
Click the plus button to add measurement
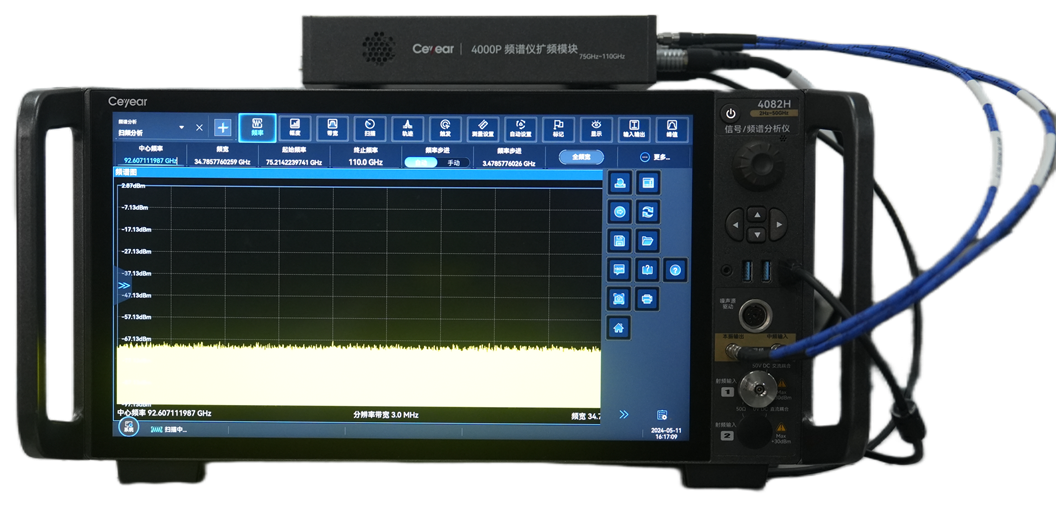click(x=222, y=128)
